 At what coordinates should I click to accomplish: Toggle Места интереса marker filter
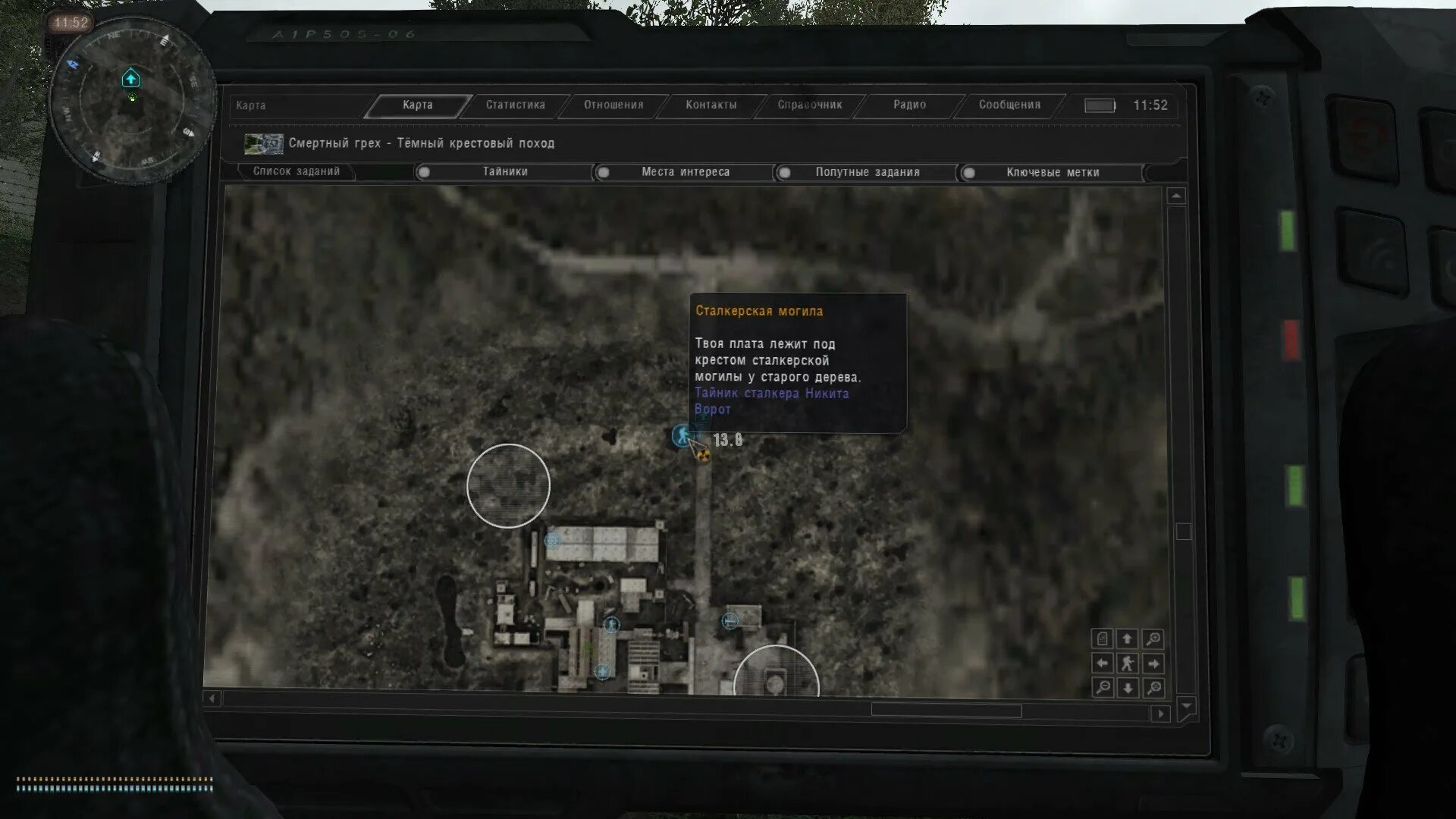tap(604, 172)
